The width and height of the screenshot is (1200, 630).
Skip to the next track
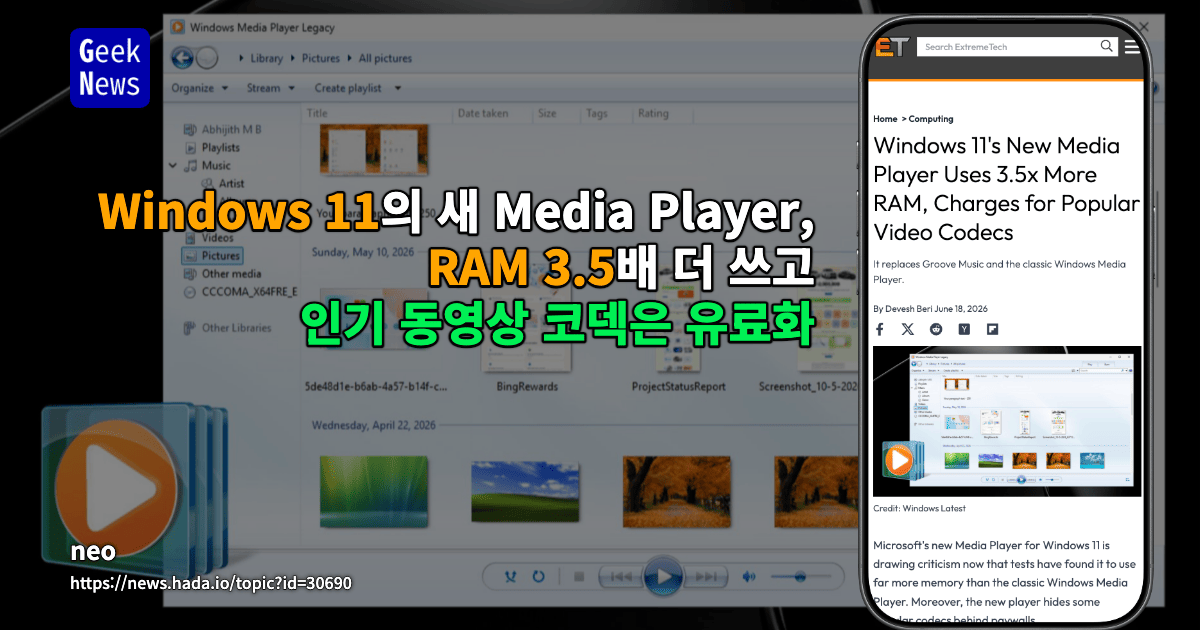tap(705, 577)
